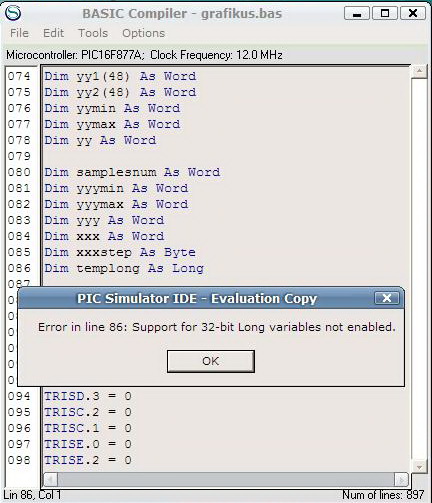432x503 pixels.
Task: Click the Microcontroller PIC16F877A info text
Action: point(144,55)
